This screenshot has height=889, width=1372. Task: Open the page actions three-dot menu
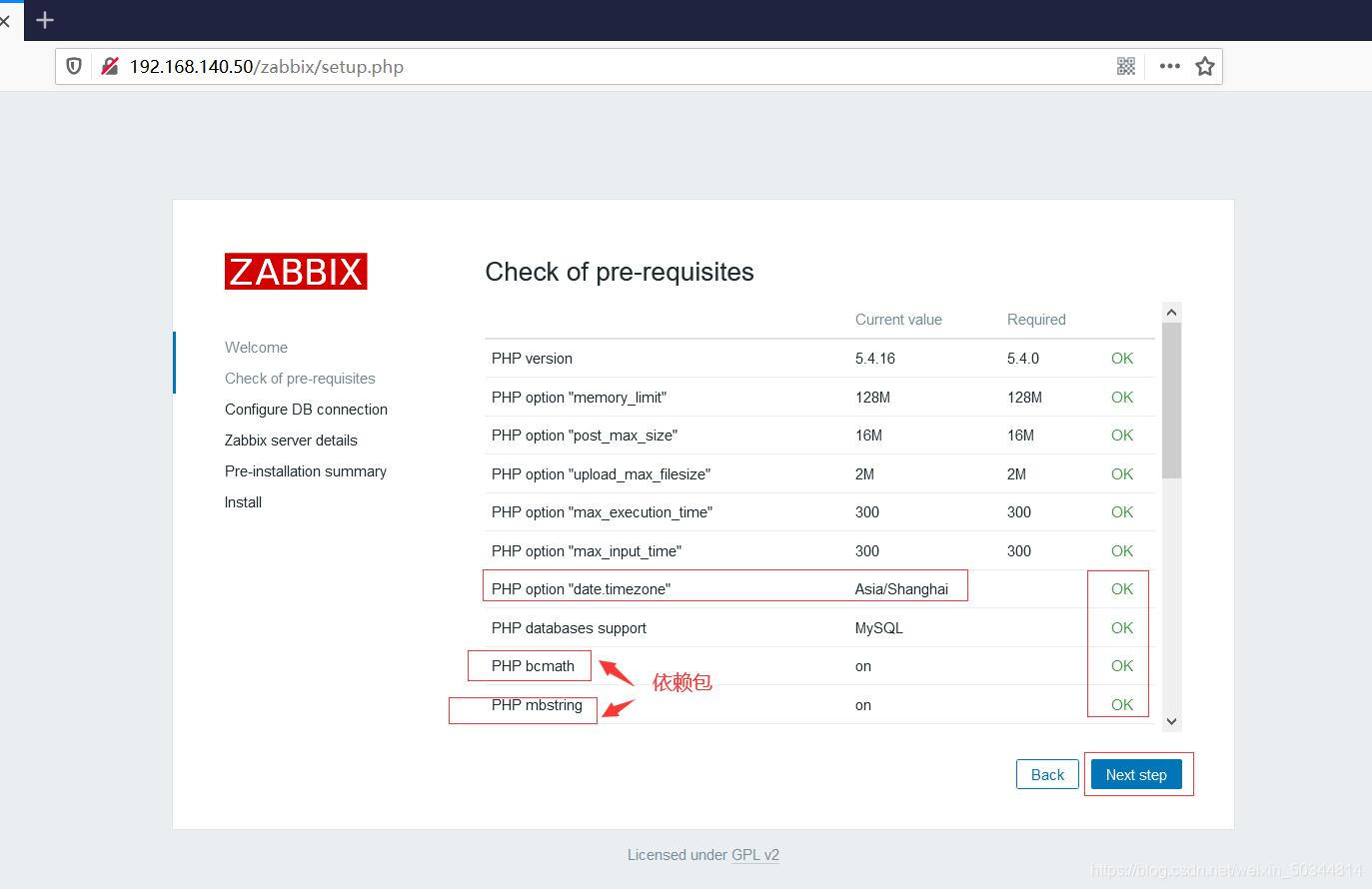pyautogui.click(x=1170, y=67)
